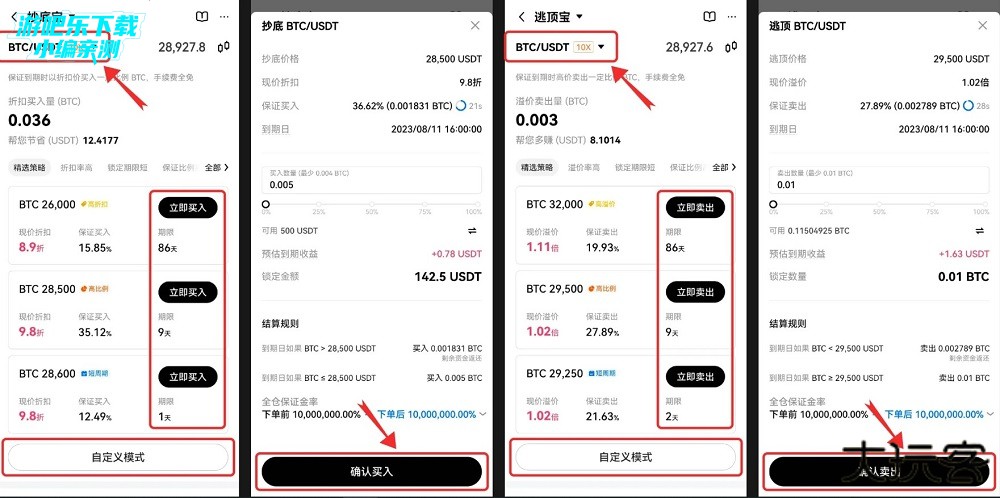Expand the 逃顶宝 title dropdown arrow
This screenshot has width=1000, height=498.
(x=579, y=17)
